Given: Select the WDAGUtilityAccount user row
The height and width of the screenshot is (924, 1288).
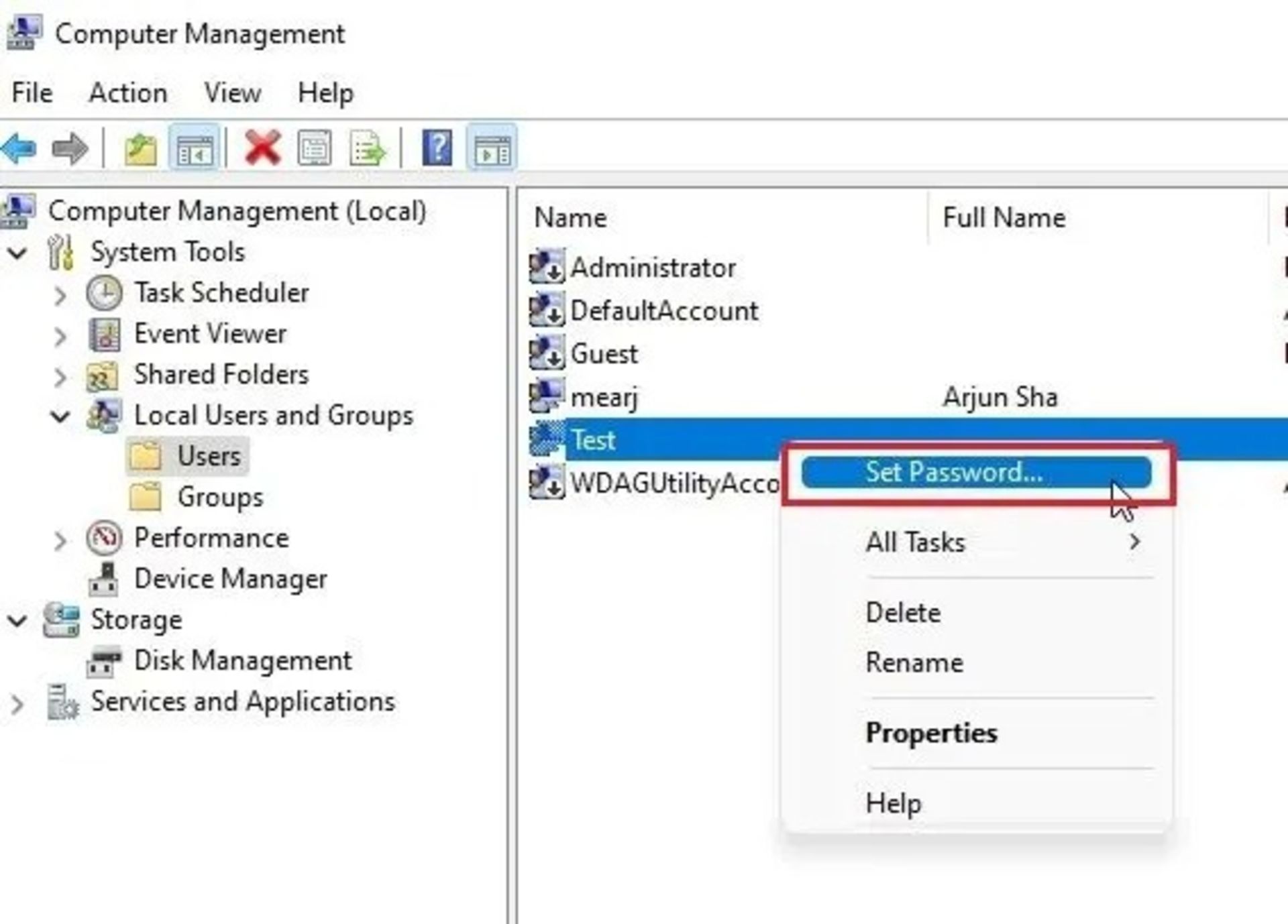Looking at the screenshot, I should click(675, 483).
